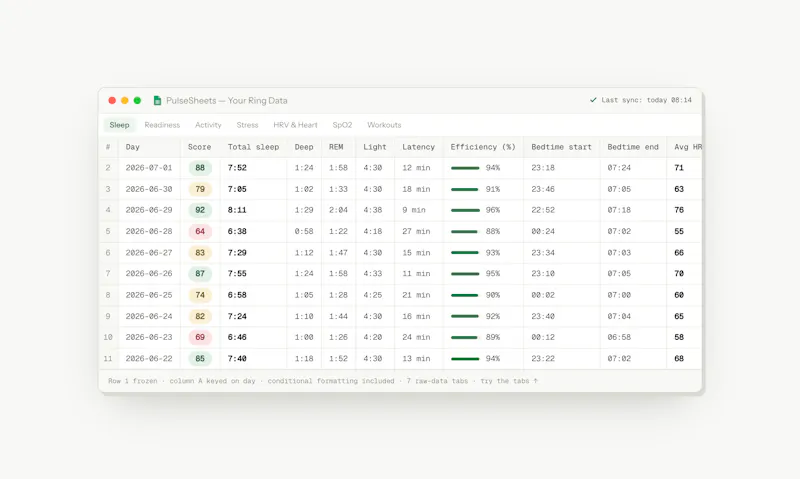The image size is (800, 479).
Task: Click the green sheets document icon
Action: [x=157, y=100]
